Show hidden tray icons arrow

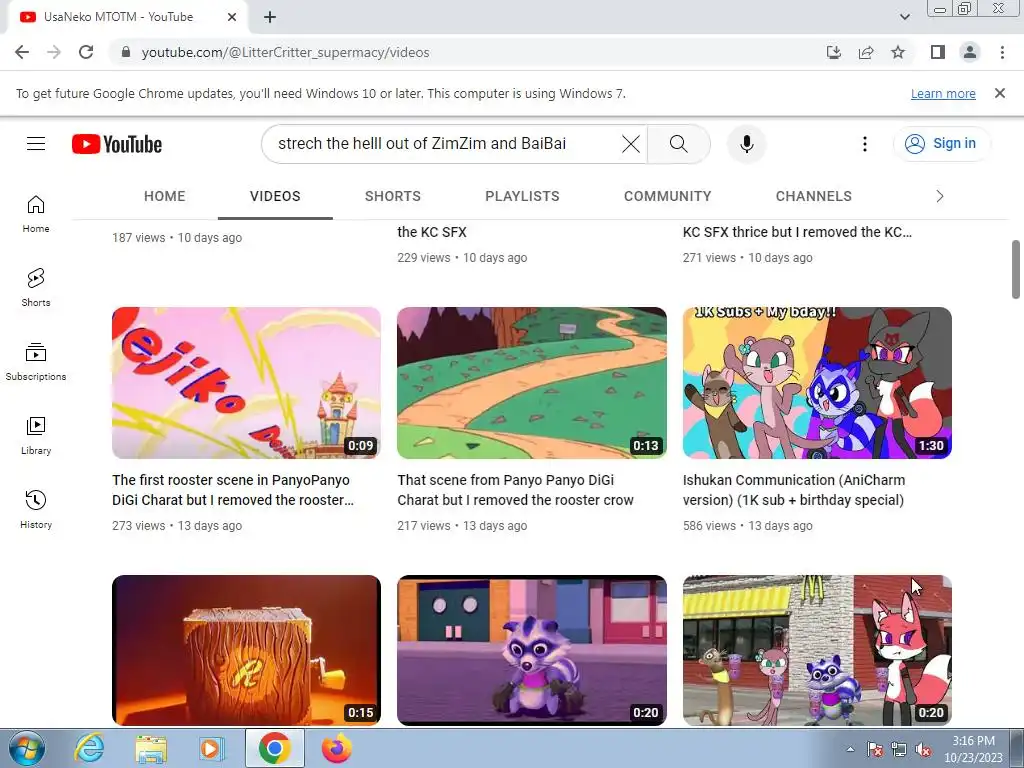pyautogui.click(x=850, y=750)
